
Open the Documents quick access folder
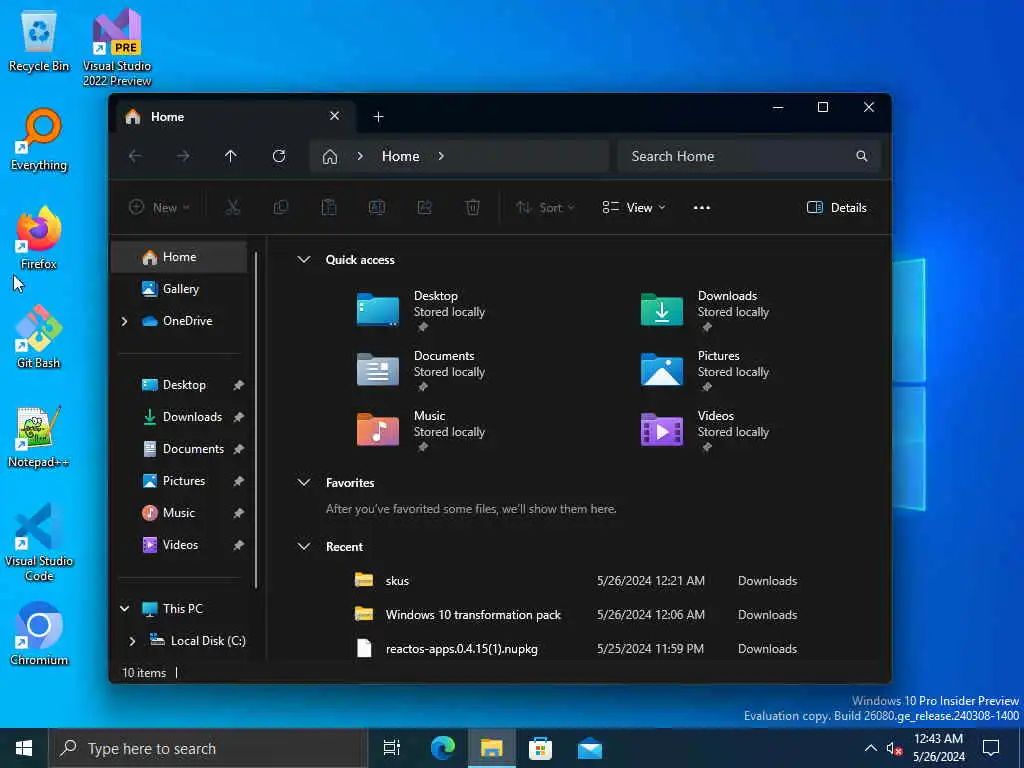[422, 369]
